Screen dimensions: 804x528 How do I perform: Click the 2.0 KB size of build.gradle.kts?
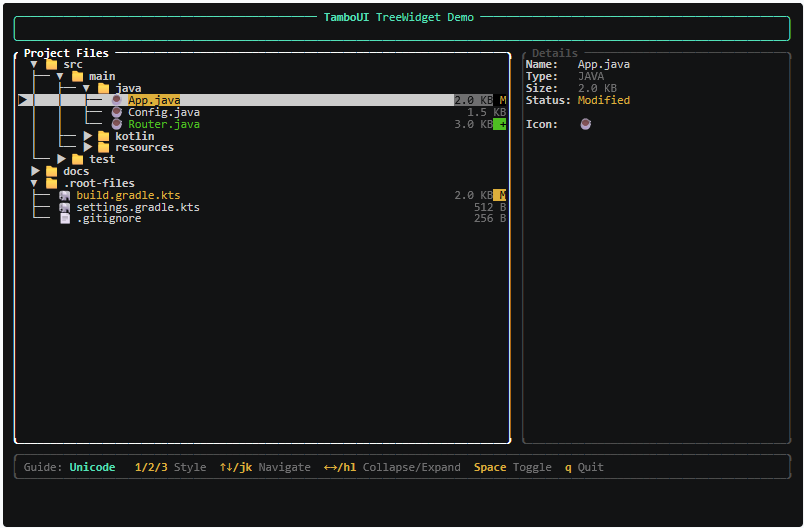pos(473,195)
